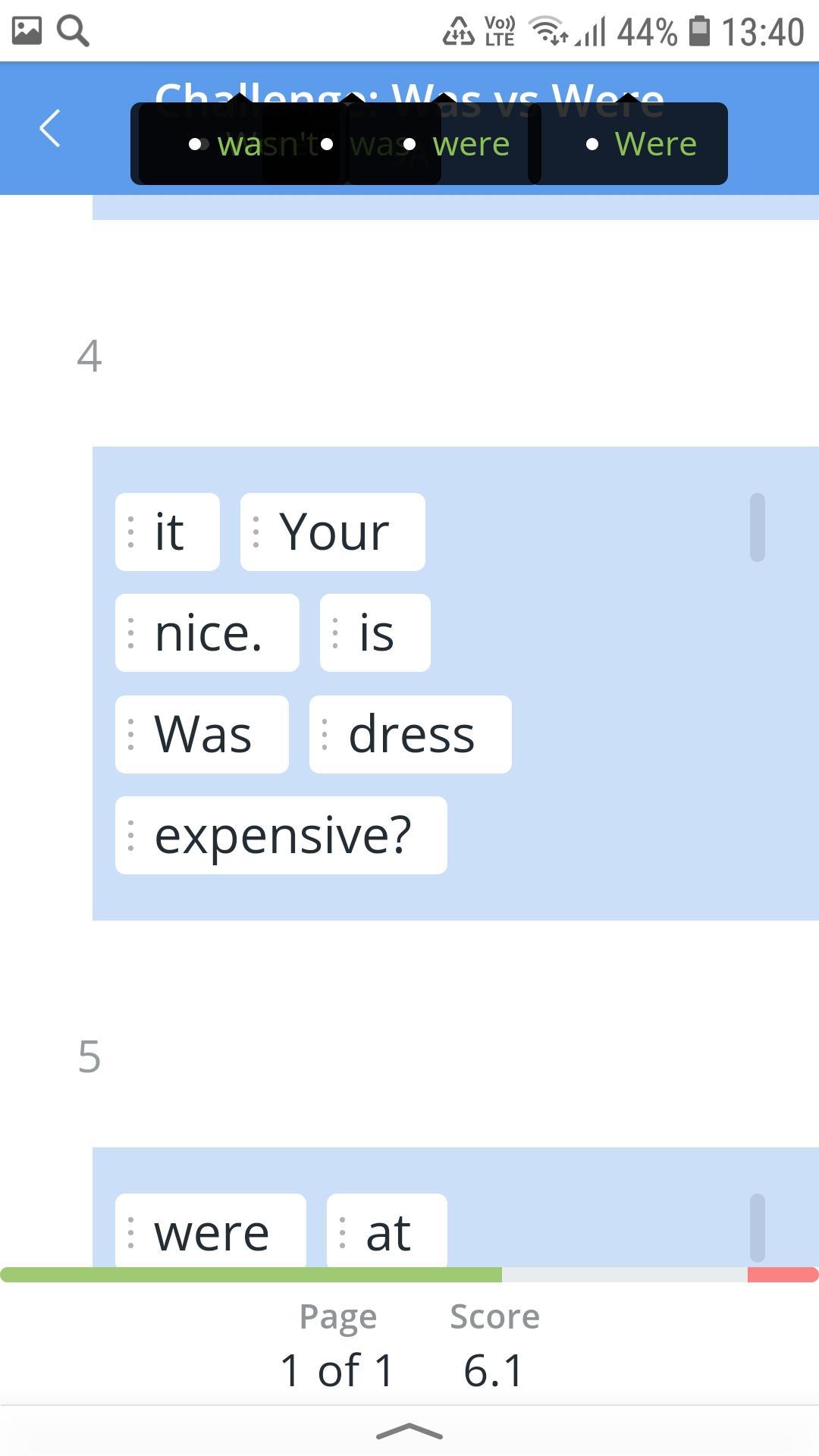Image resolution: width=819 pixels, height=1456 pixels.
Task: Click the red section of the progress bar
Action: [783, 1275]
